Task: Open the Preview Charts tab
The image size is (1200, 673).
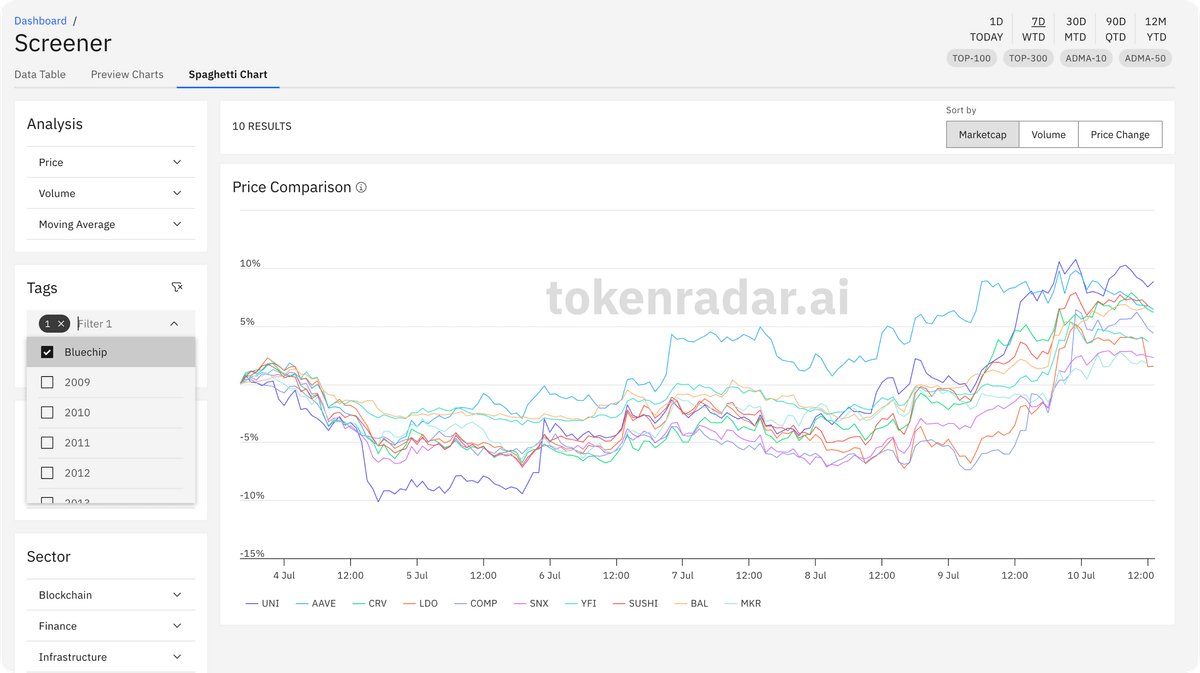Action: click(x=127, y=75)
